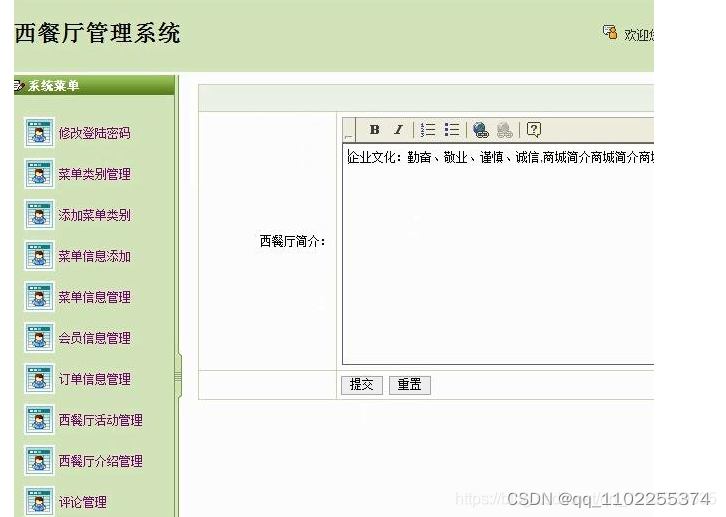
Task: Click the 西餐厅简介 field label
Action: coord(293,241)
